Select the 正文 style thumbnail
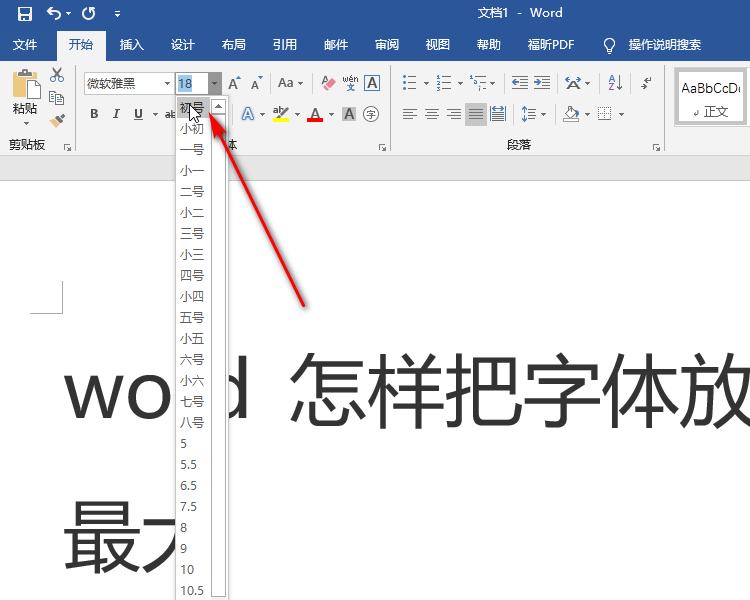This screenshot has width=750, height=600. pos(710,98)
